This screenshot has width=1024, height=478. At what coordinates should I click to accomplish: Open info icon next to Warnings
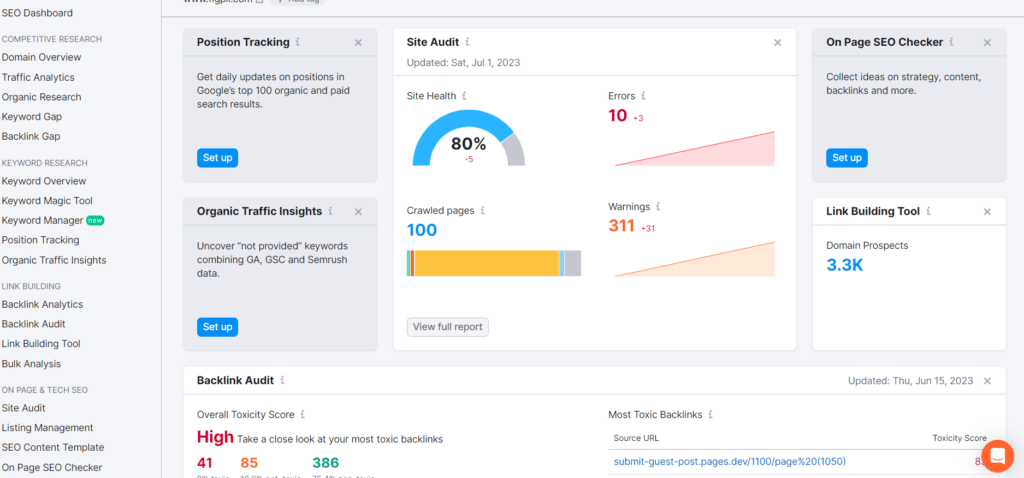point(658,206)
